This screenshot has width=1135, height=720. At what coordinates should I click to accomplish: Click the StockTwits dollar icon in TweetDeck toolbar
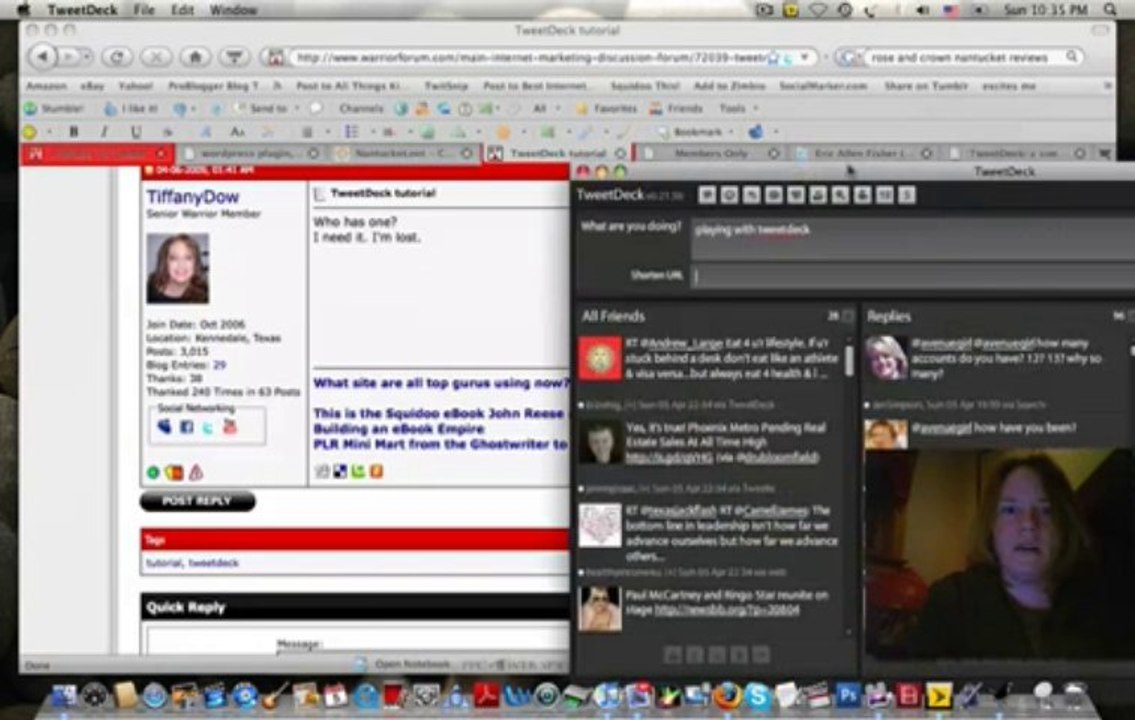(906, 195)
